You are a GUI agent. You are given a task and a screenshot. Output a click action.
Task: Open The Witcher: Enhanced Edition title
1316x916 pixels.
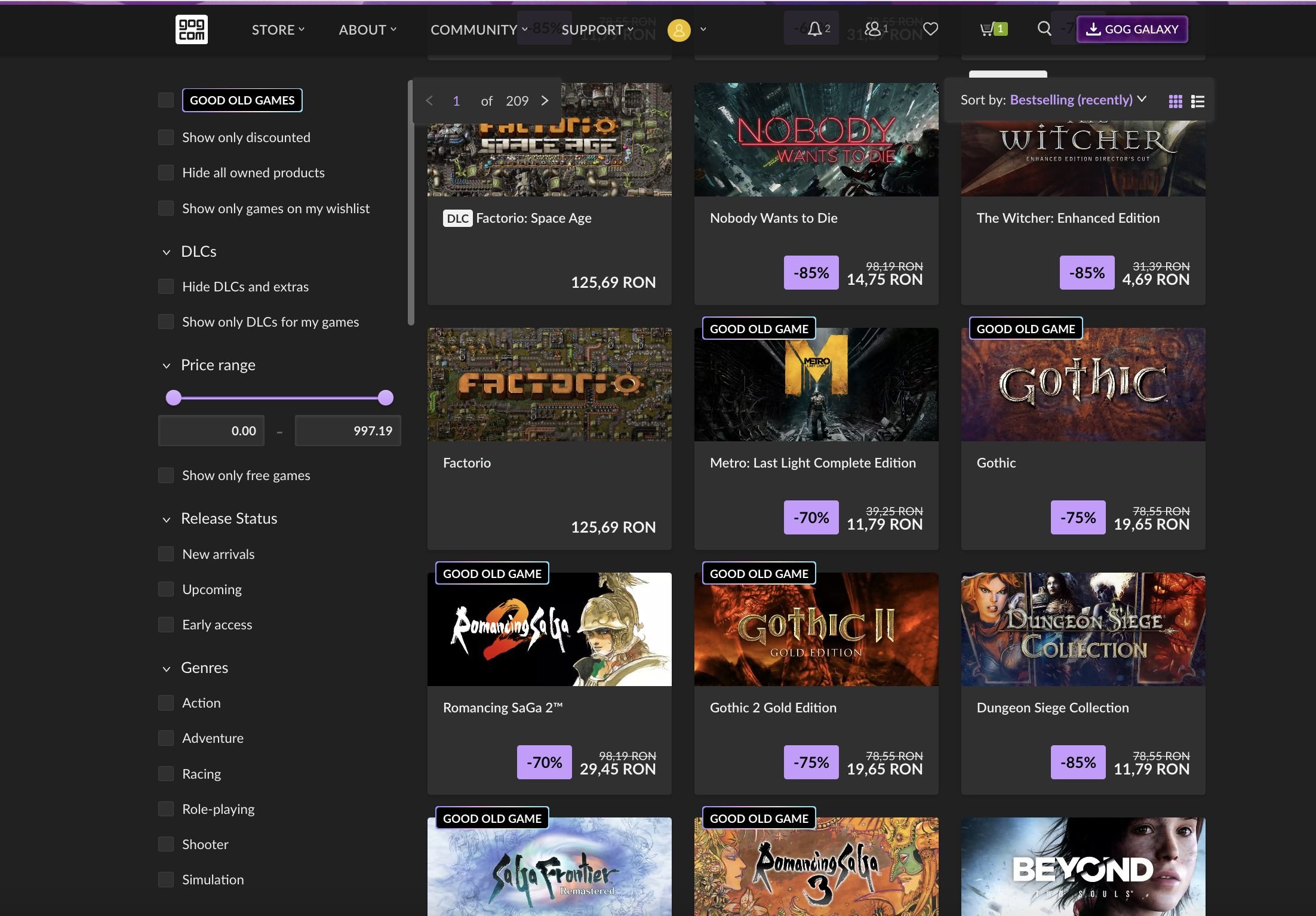coord(1068,218)
